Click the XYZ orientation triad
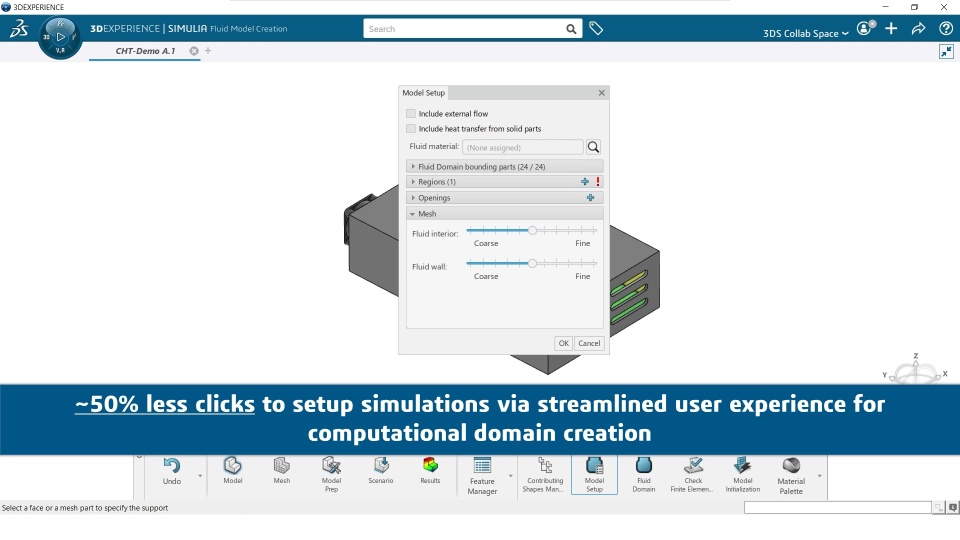 916,369
